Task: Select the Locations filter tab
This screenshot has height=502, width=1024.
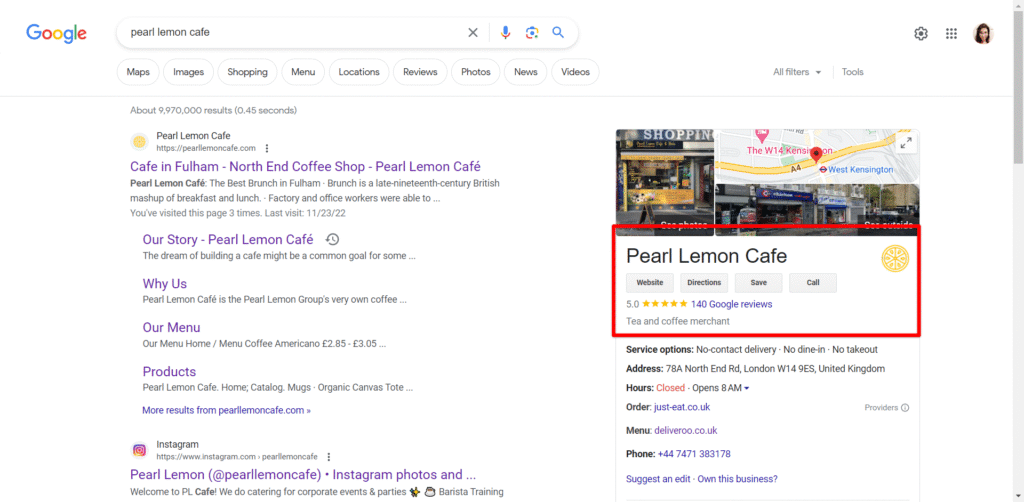Action: click(359, 72)
